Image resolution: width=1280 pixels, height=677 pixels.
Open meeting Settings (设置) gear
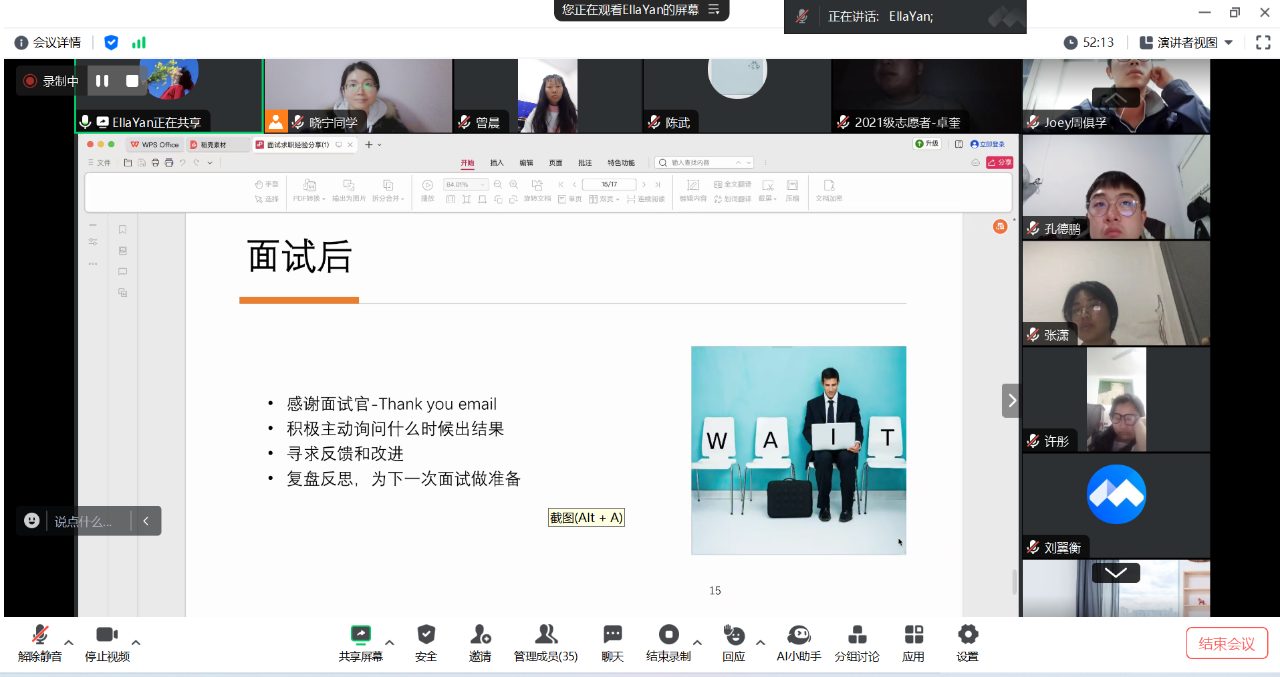tap(967, 635)
